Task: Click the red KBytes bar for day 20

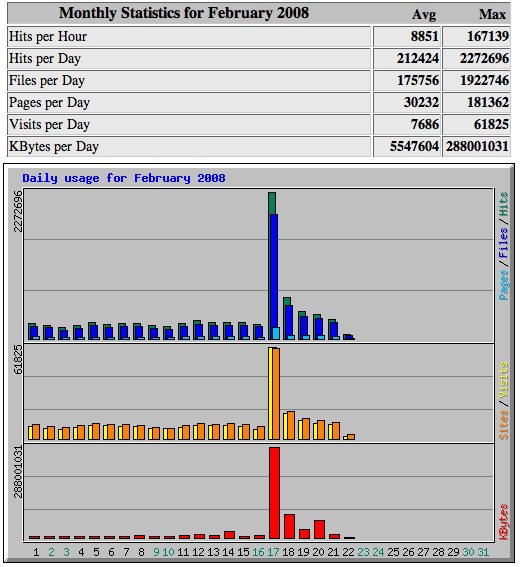Action: [320, 529]
